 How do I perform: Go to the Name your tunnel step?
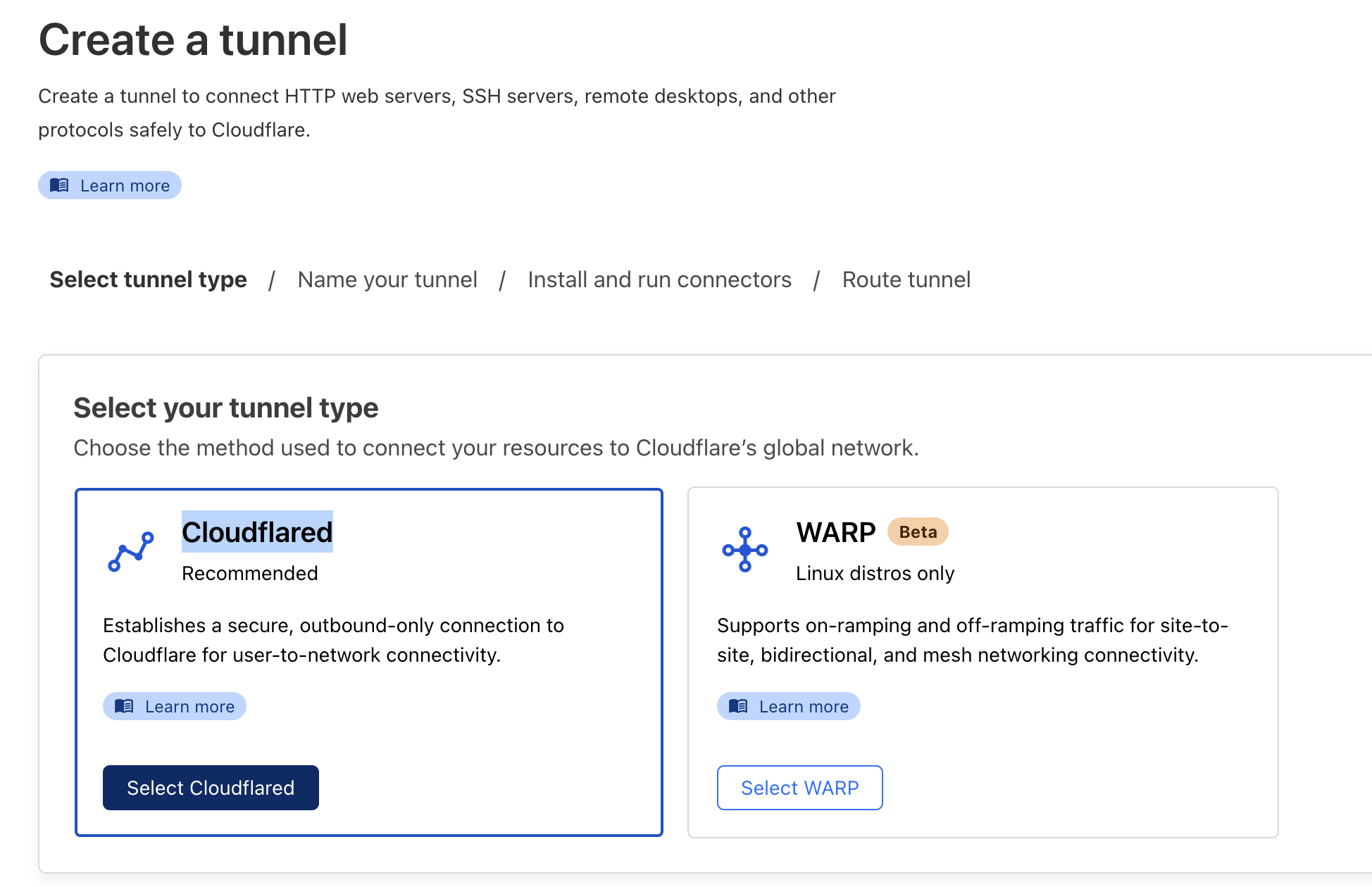[x=387, y=279]
